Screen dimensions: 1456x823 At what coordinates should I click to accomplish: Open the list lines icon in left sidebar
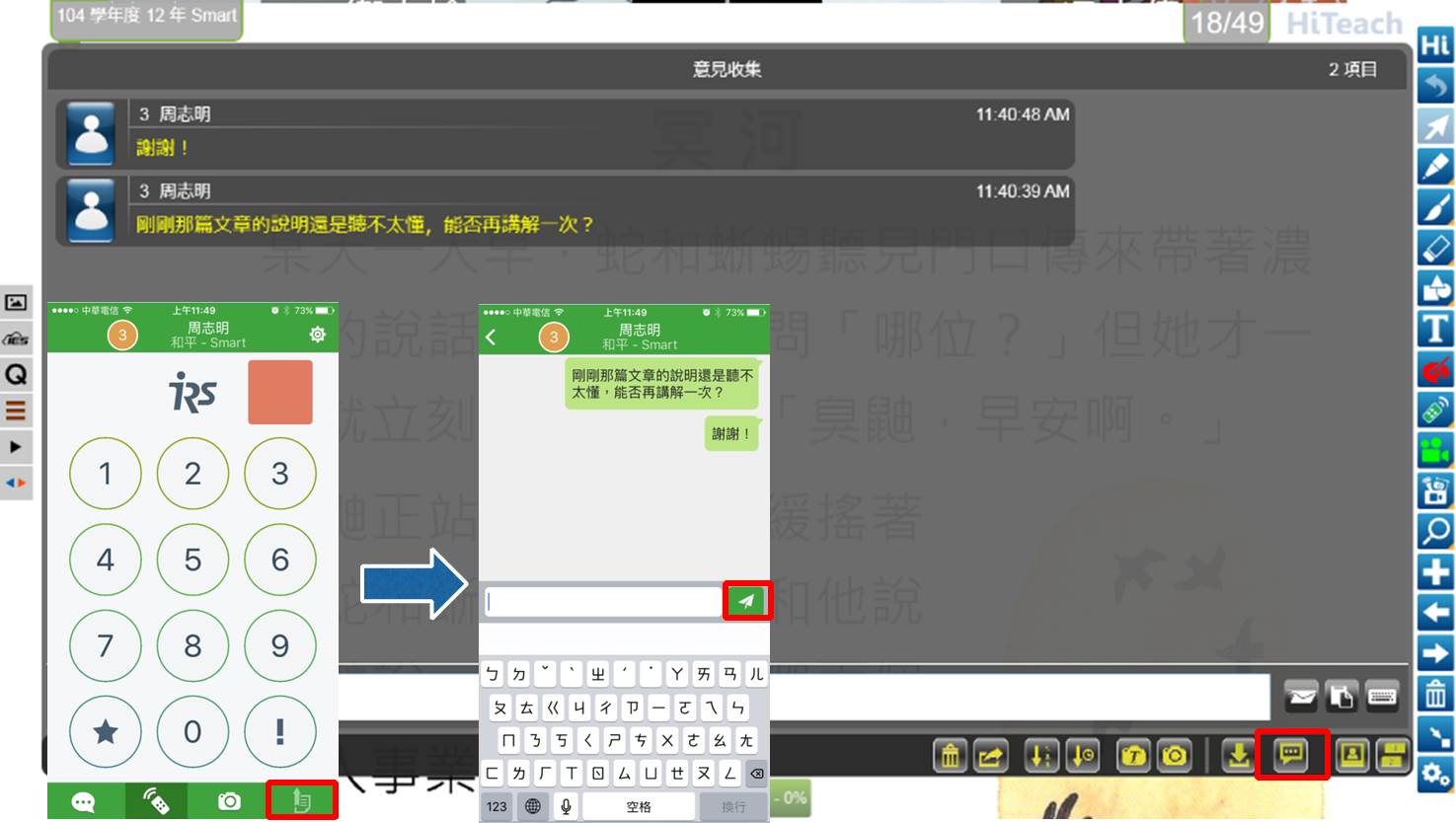16,411
